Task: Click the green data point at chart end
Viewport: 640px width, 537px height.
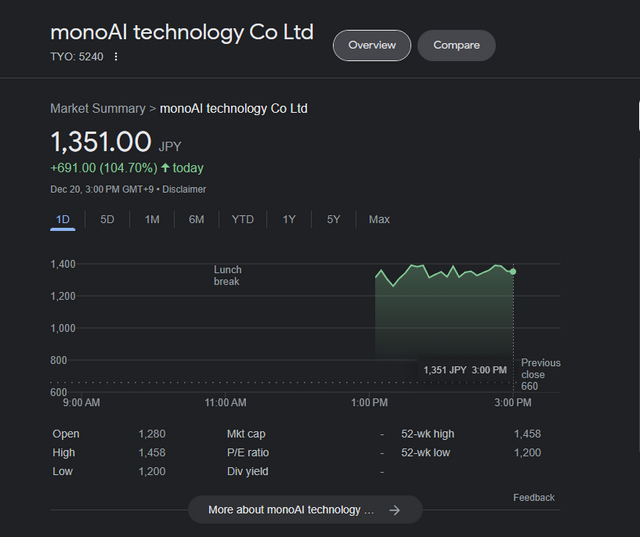Action: 513,272
